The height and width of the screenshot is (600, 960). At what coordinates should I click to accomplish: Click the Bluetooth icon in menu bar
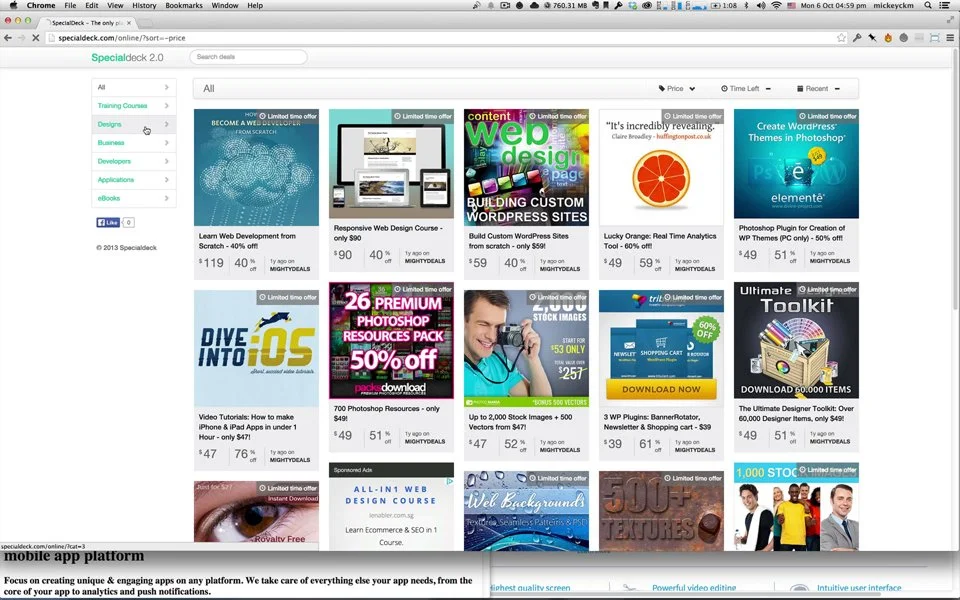coord(746,6)
